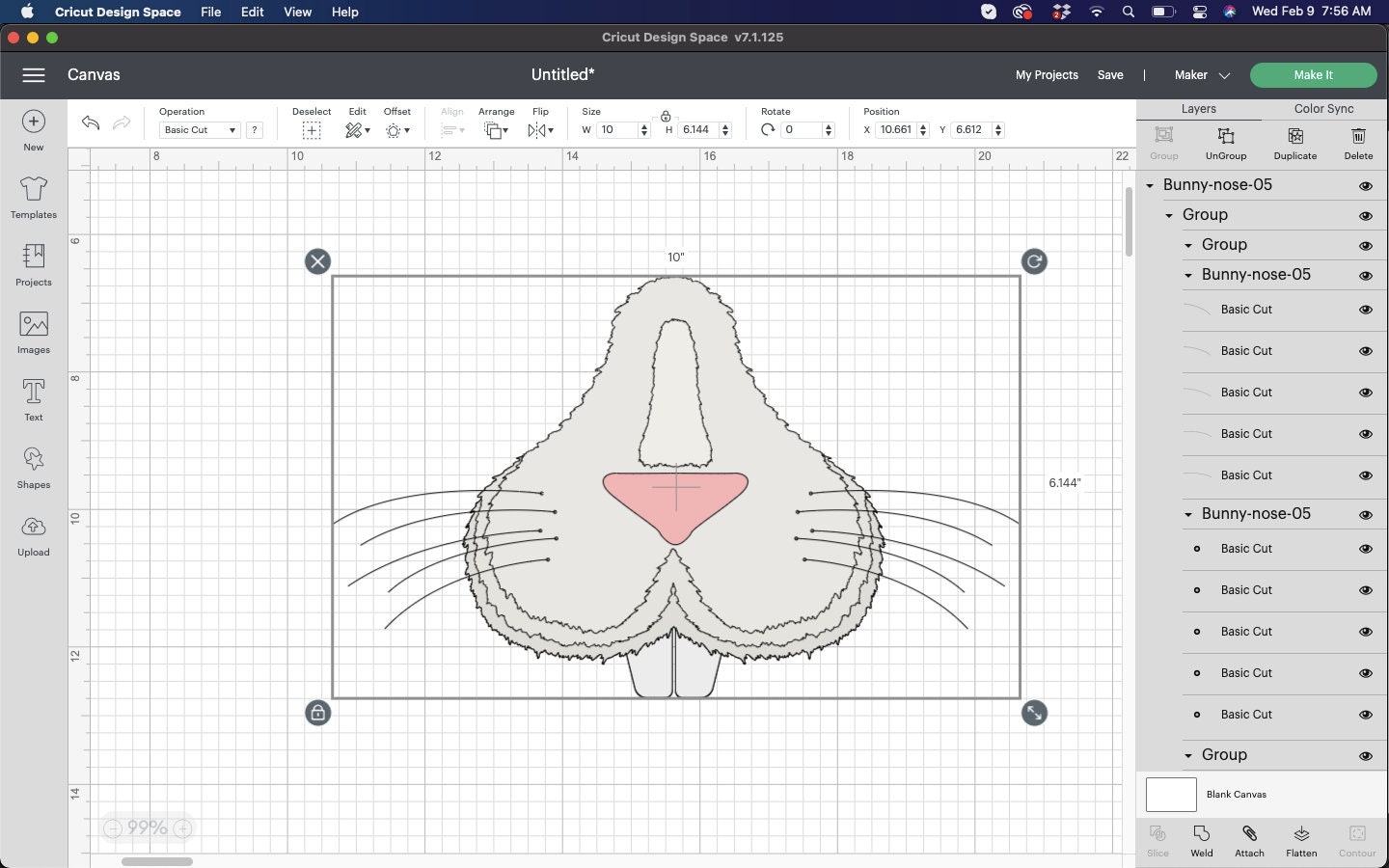Click the Upload icon in sidebar
The image size is (1389, 868).
click(x=33, y=535)
